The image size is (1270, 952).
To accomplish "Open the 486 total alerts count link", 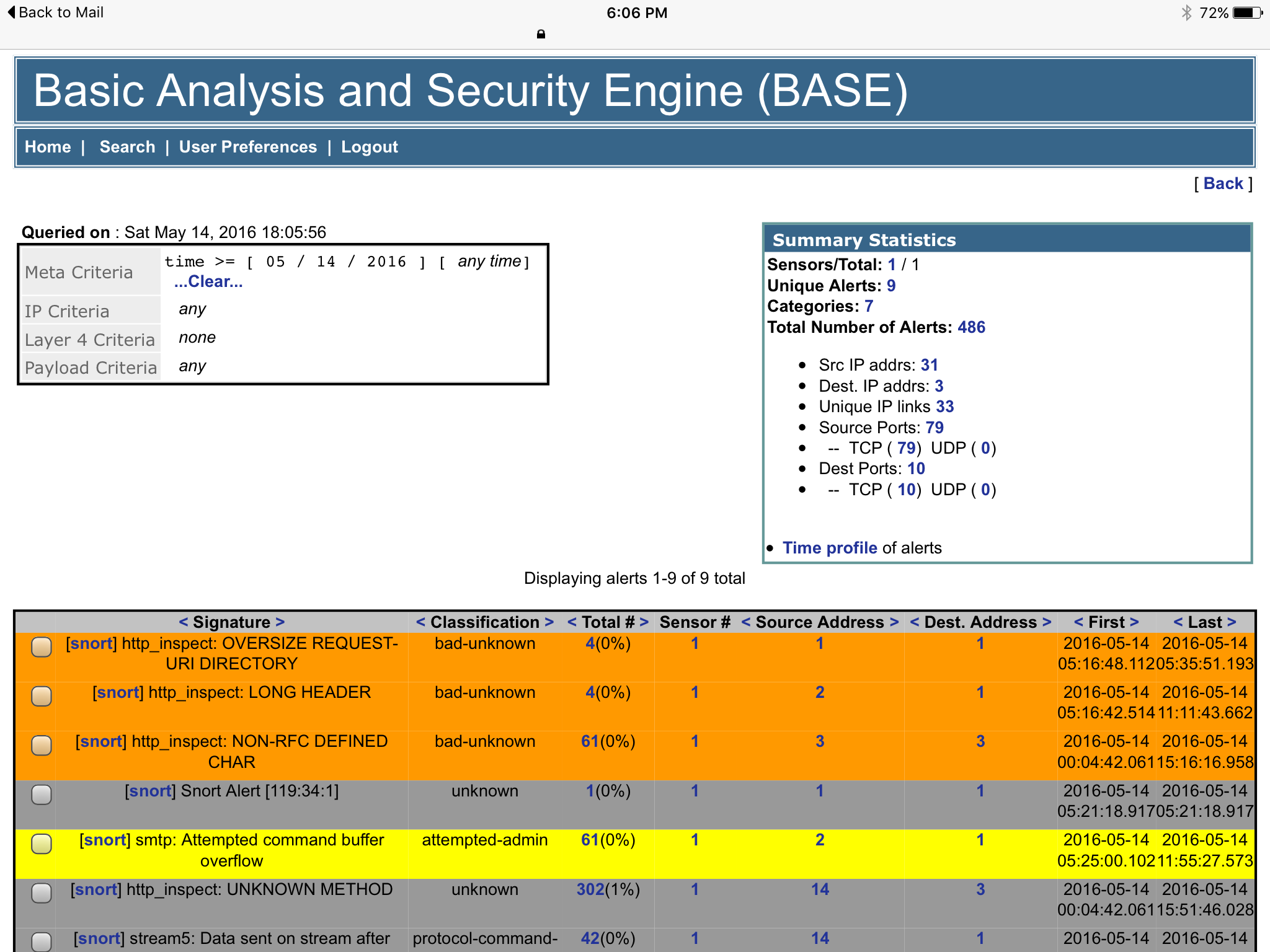I will click(971, 327).
